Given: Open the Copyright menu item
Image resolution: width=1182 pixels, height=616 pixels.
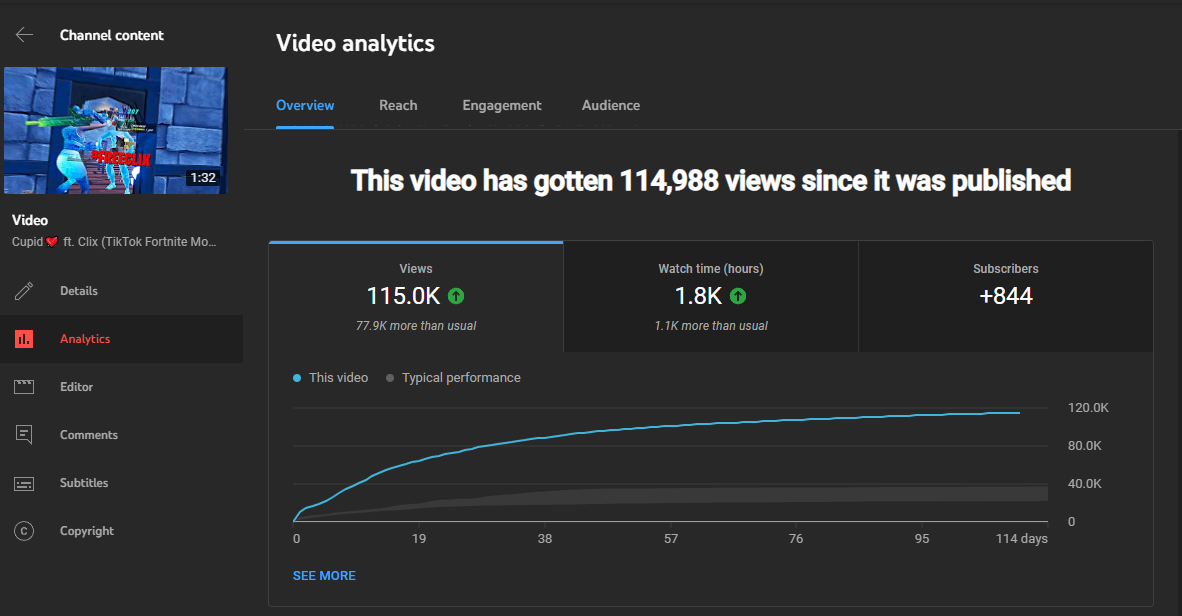Looking at the screenshot, I should pos(87,531).
